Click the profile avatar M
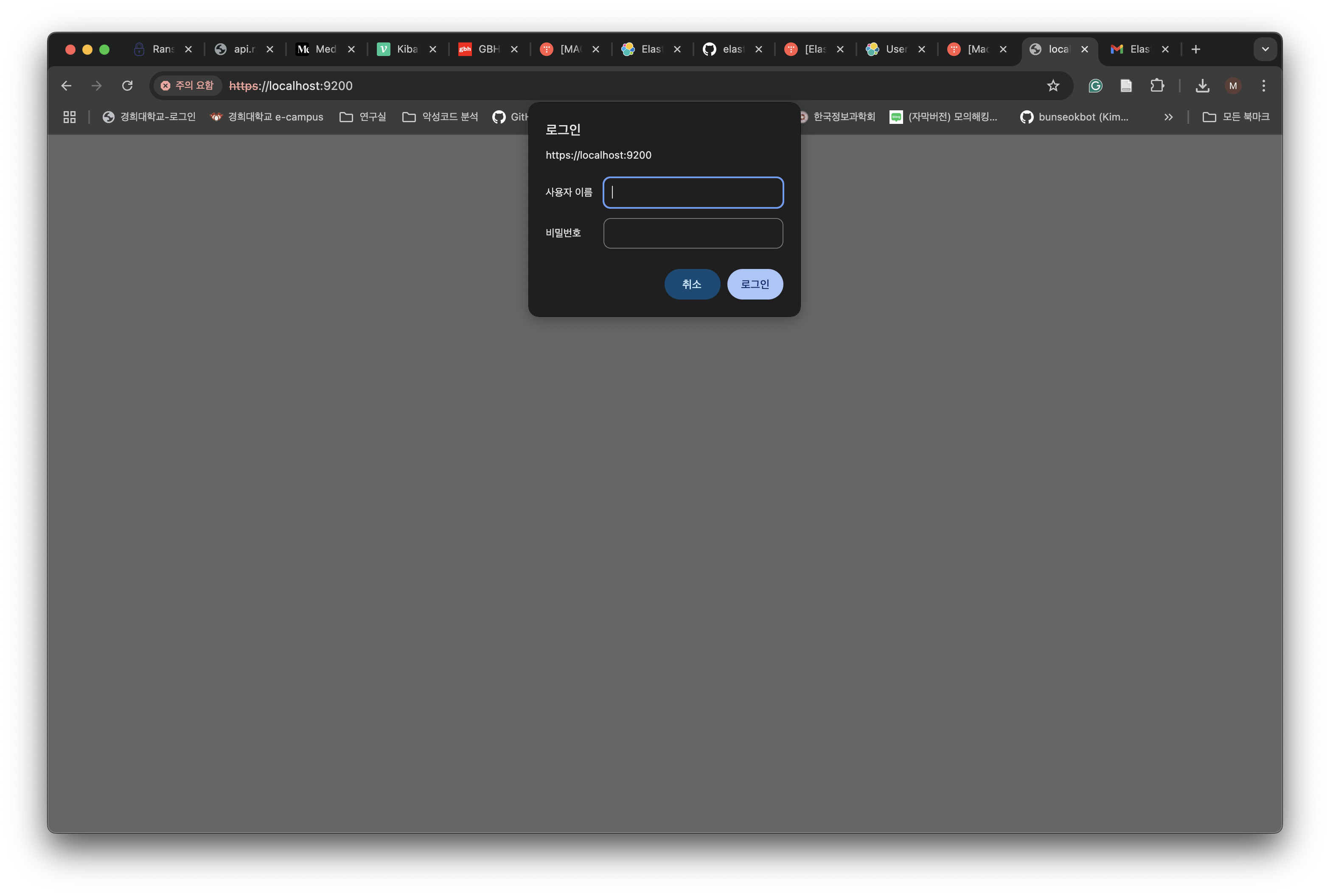Image resolution: width=1330 pixels, height=896 pixels. [x=1233, y=86]
